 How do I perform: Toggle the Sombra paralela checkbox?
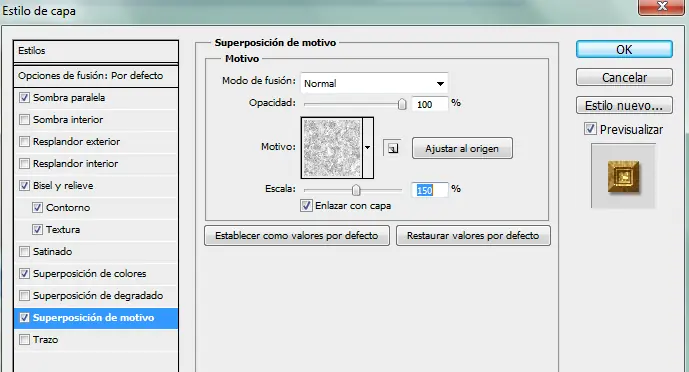(x=25, y=98)
